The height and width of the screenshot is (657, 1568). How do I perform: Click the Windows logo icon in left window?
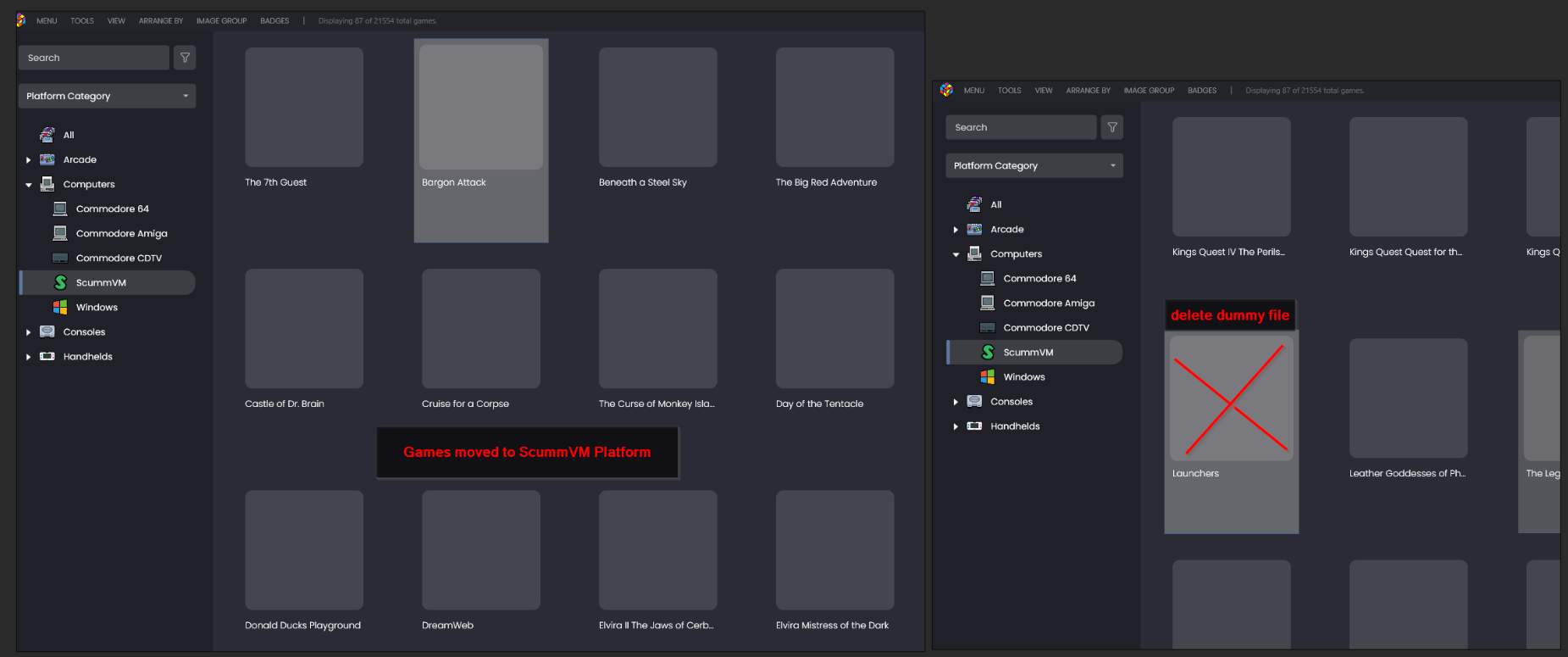point(60,307)
